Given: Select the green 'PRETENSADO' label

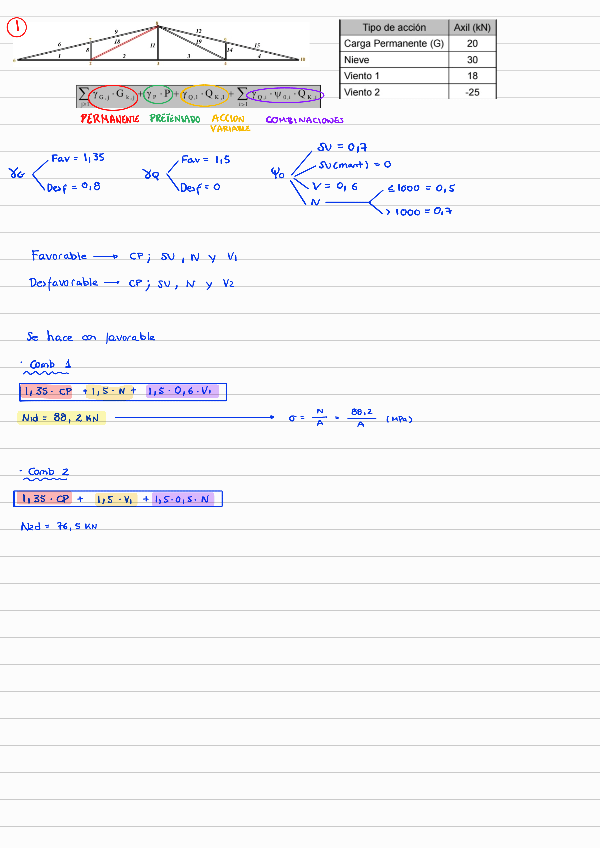Looking at the screenshot, I should (x=175, y=118).
